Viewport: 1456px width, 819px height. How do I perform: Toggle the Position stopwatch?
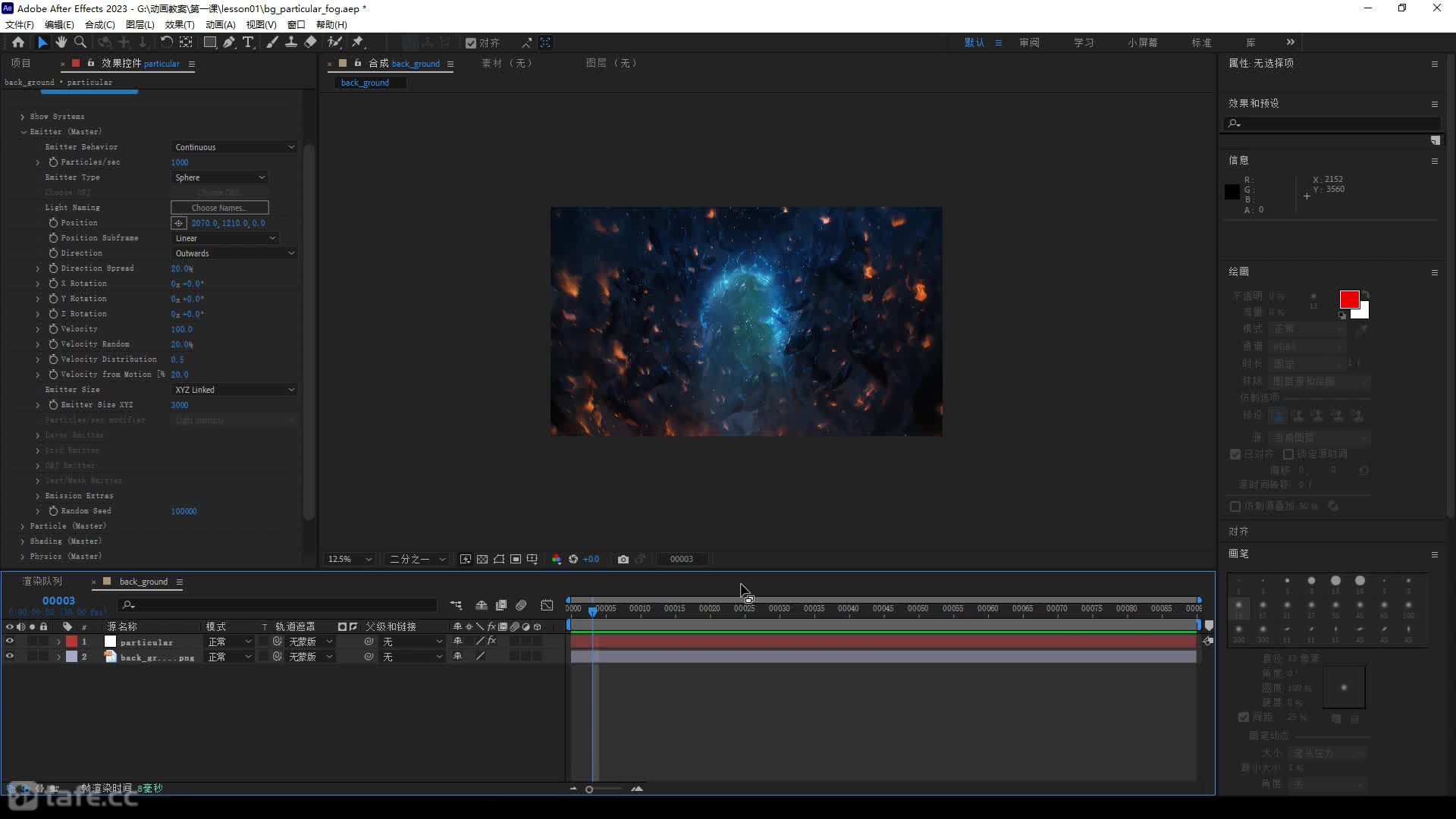pyautogui.click(x=53, y=223)
